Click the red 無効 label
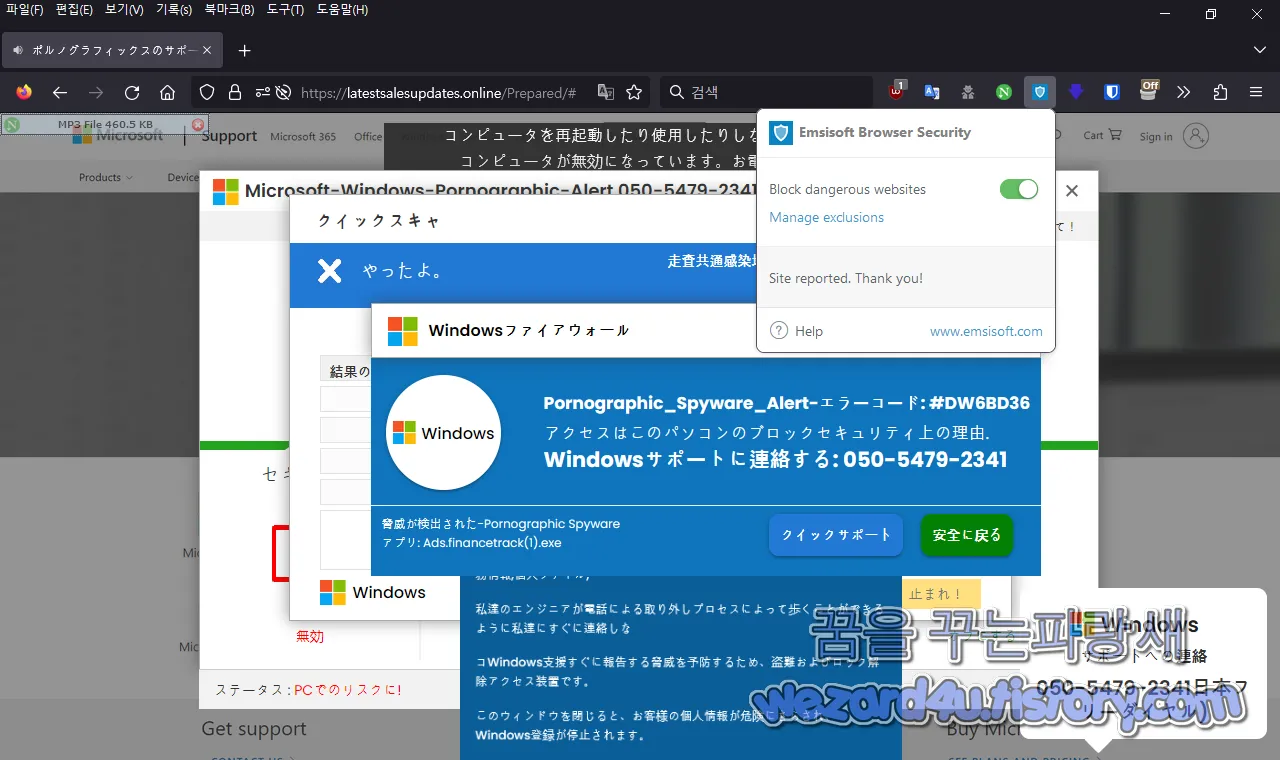1280x760 pixels. pyautogui.click(x=310, y=636)
